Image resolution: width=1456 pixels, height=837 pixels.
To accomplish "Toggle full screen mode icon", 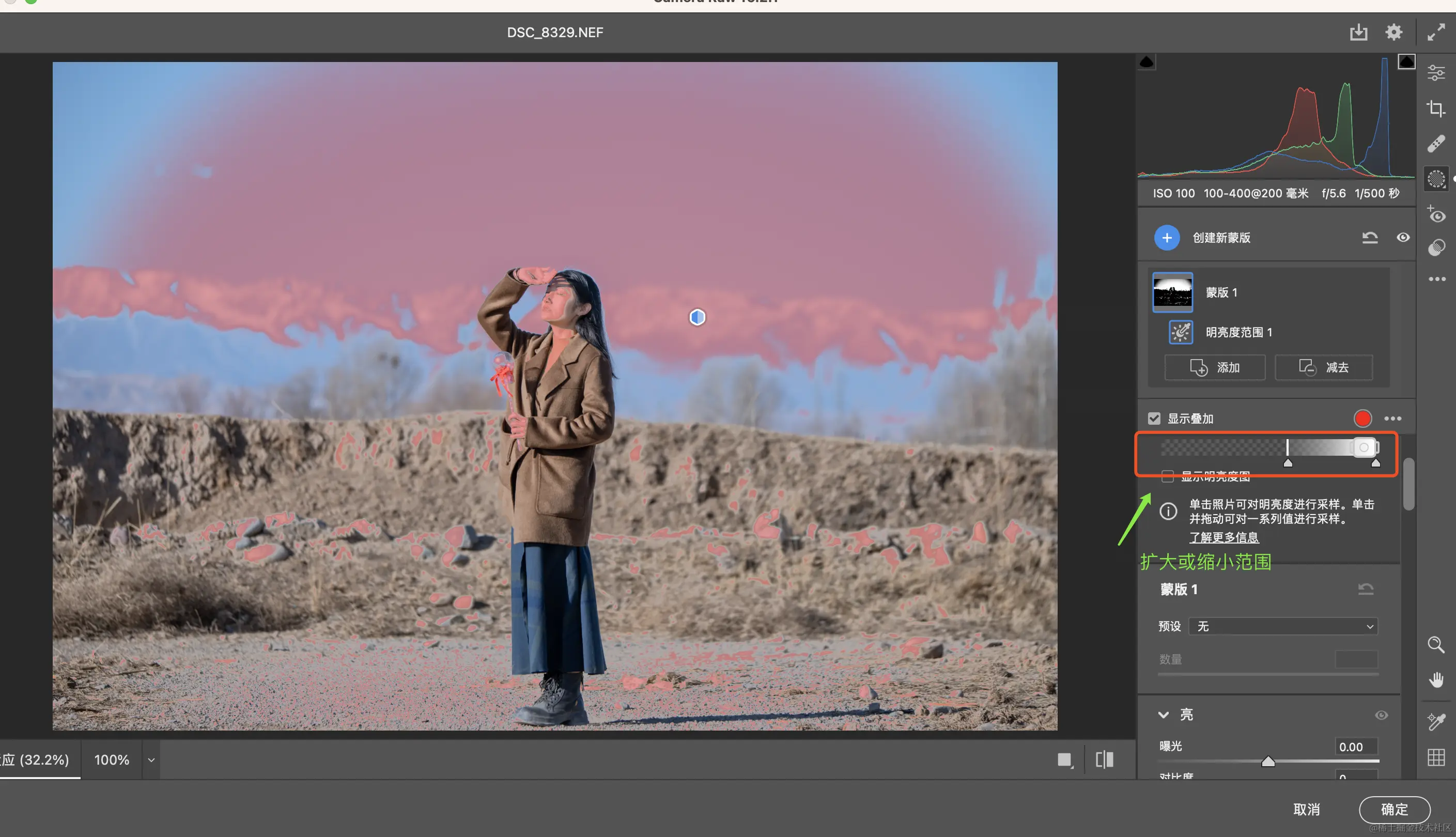I will (1435, 32).
